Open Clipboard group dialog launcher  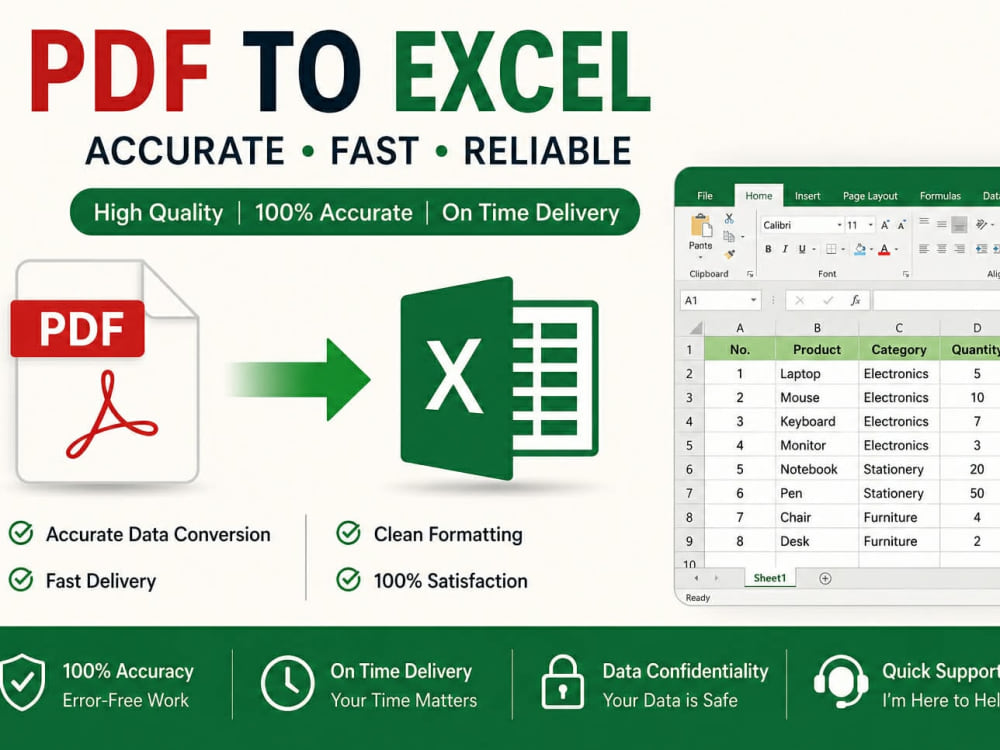(750, 274)
